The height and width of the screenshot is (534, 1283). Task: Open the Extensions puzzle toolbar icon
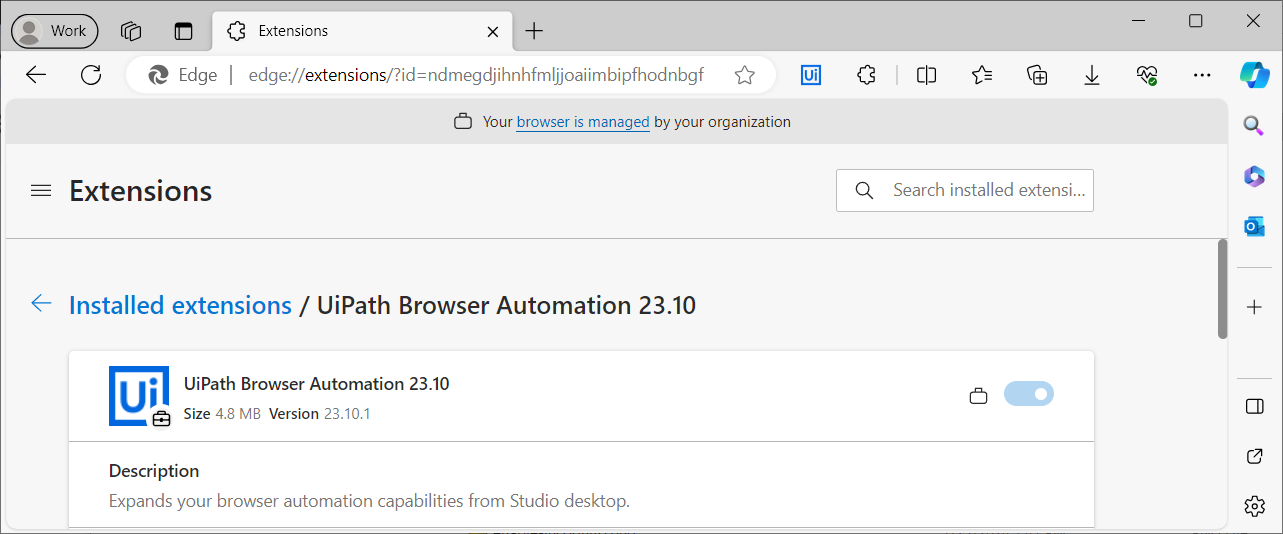point(867,75)
